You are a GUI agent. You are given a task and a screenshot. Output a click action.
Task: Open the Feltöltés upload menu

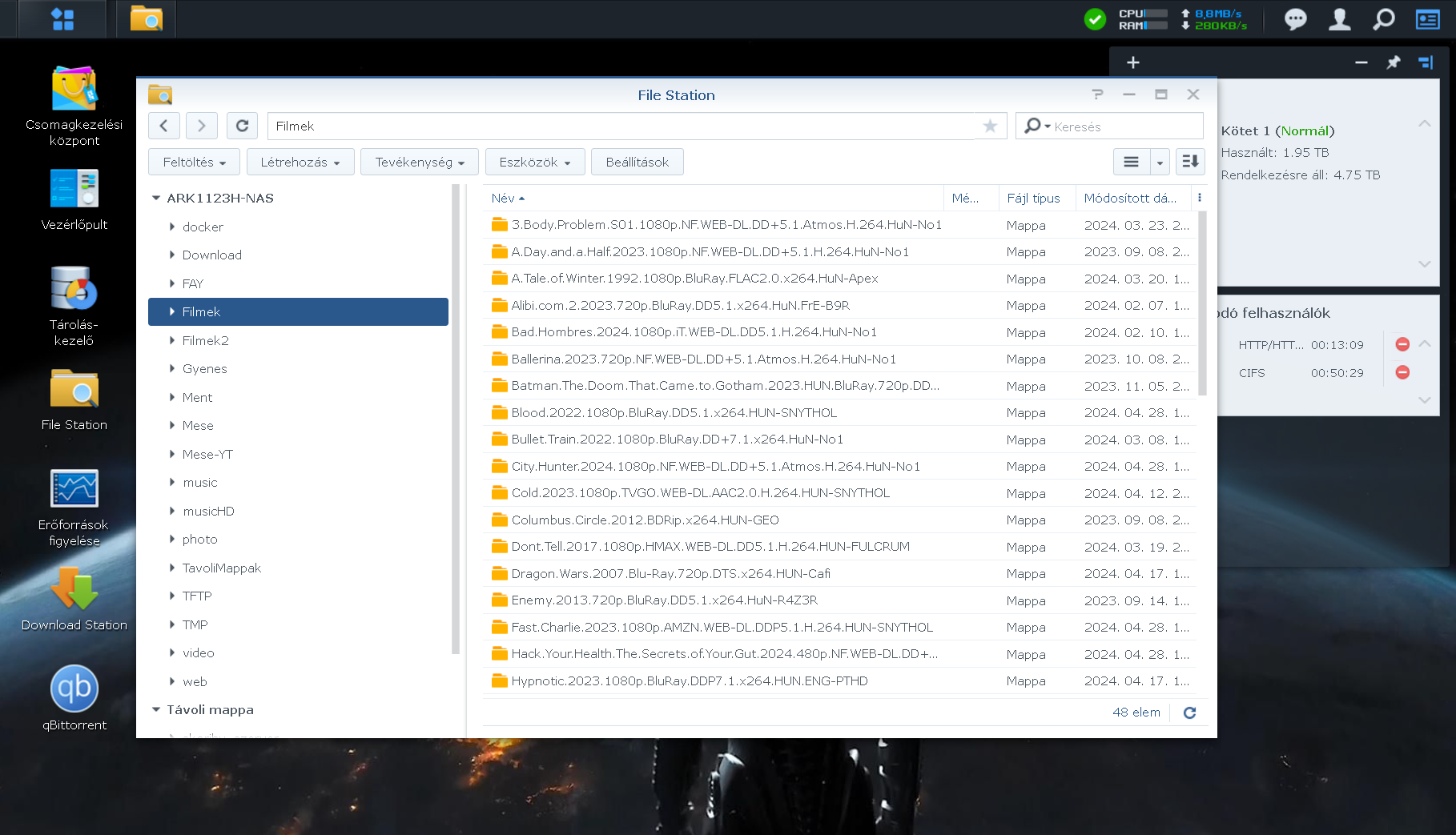pyautogui.click(x=194, y=162)
